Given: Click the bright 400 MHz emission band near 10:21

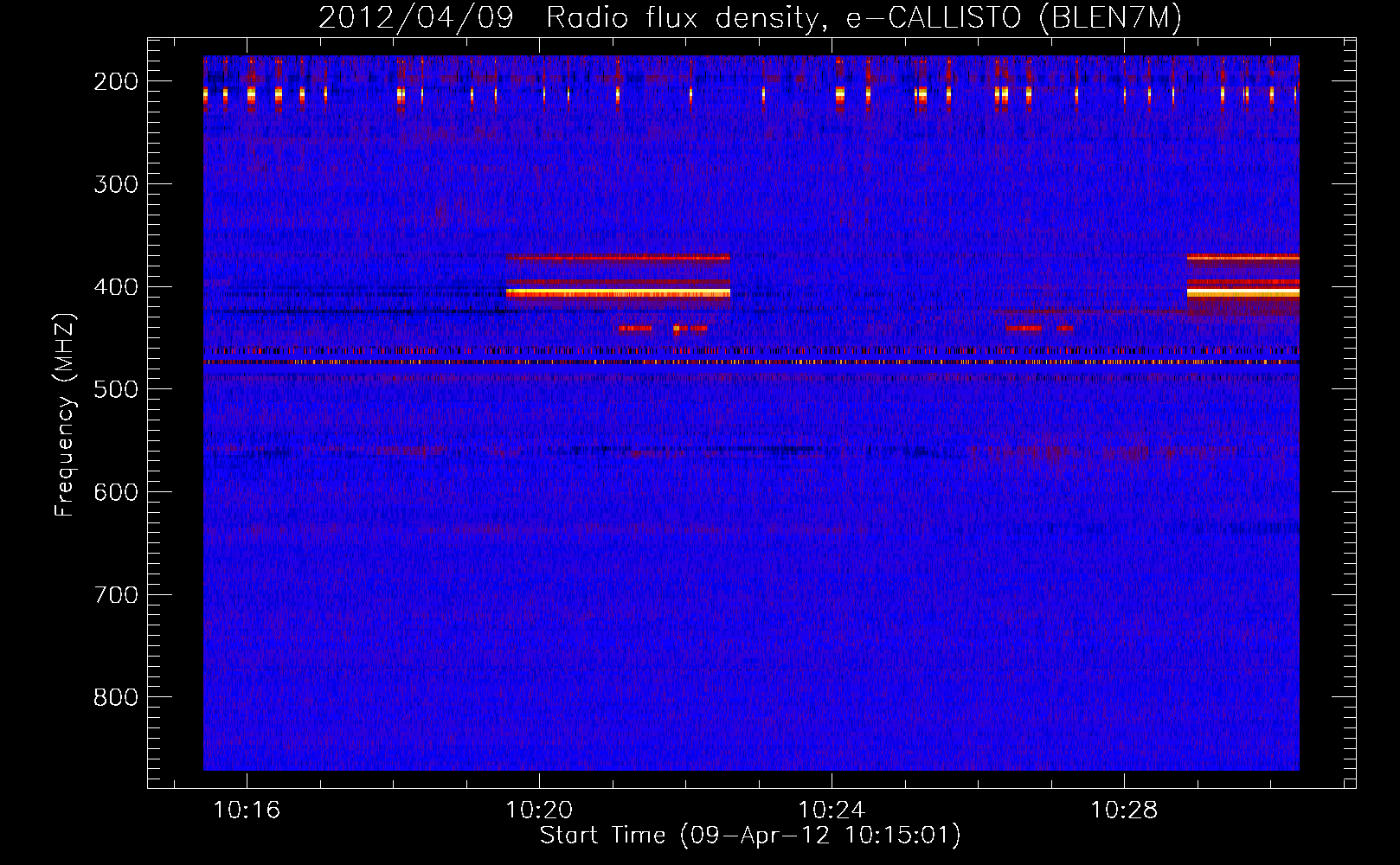Looking at the screenshot, I should tap(618, 293).
